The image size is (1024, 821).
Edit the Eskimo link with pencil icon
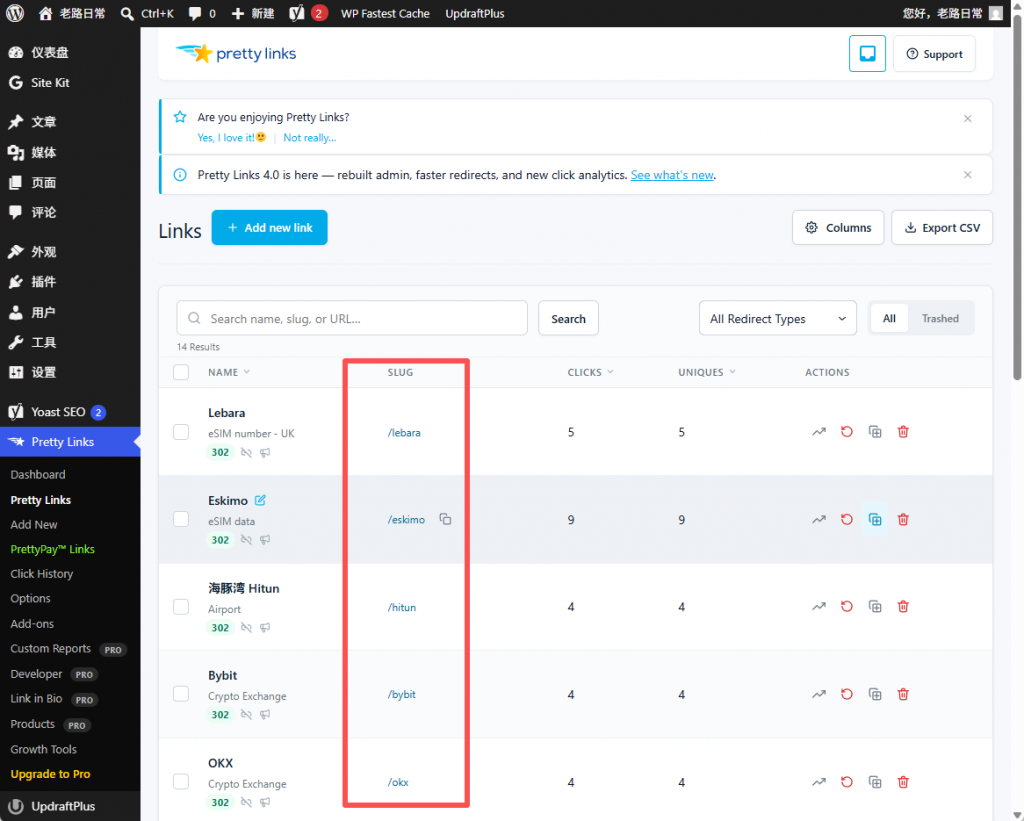click(x=260, y=500)
